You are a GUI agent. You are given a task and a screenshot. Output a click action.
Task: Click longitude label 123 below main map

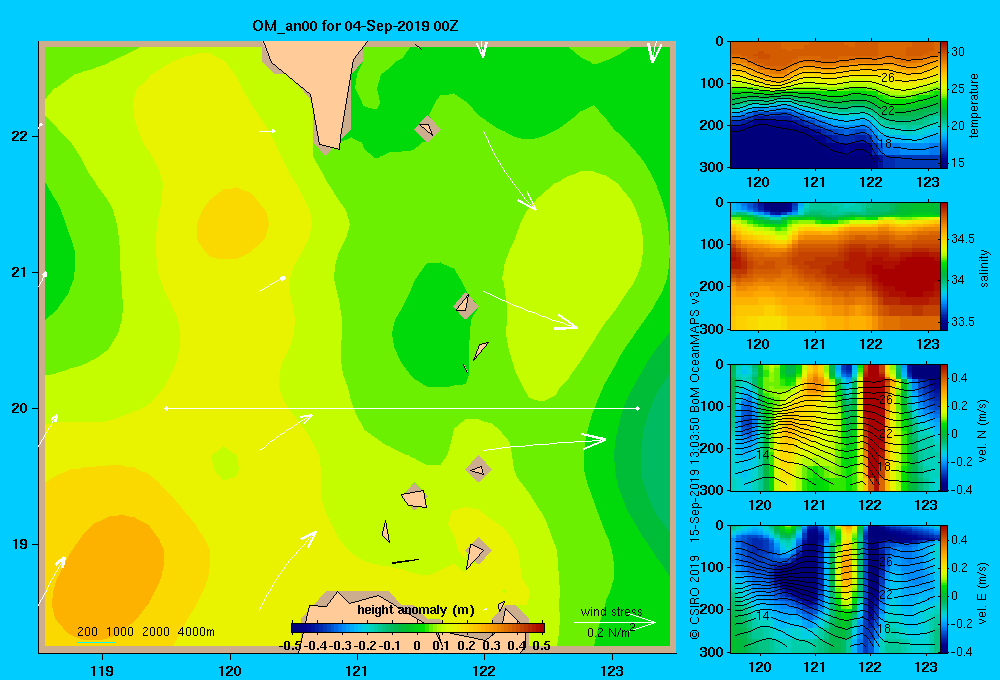[x=612, y=670]
